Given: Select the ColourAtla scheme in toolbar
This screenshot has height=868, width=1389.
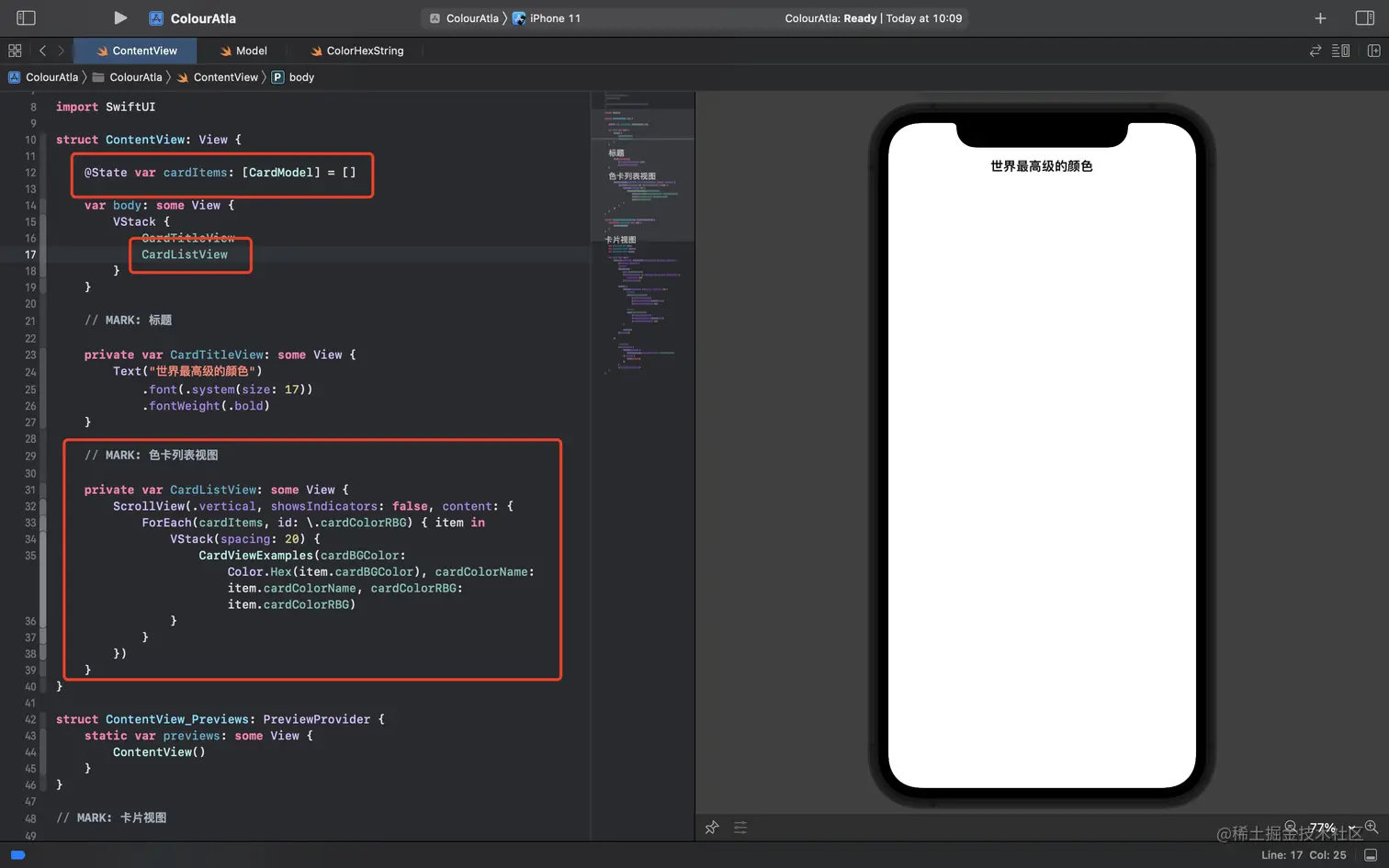Looking at the screenshot, I should coord(465,18).
